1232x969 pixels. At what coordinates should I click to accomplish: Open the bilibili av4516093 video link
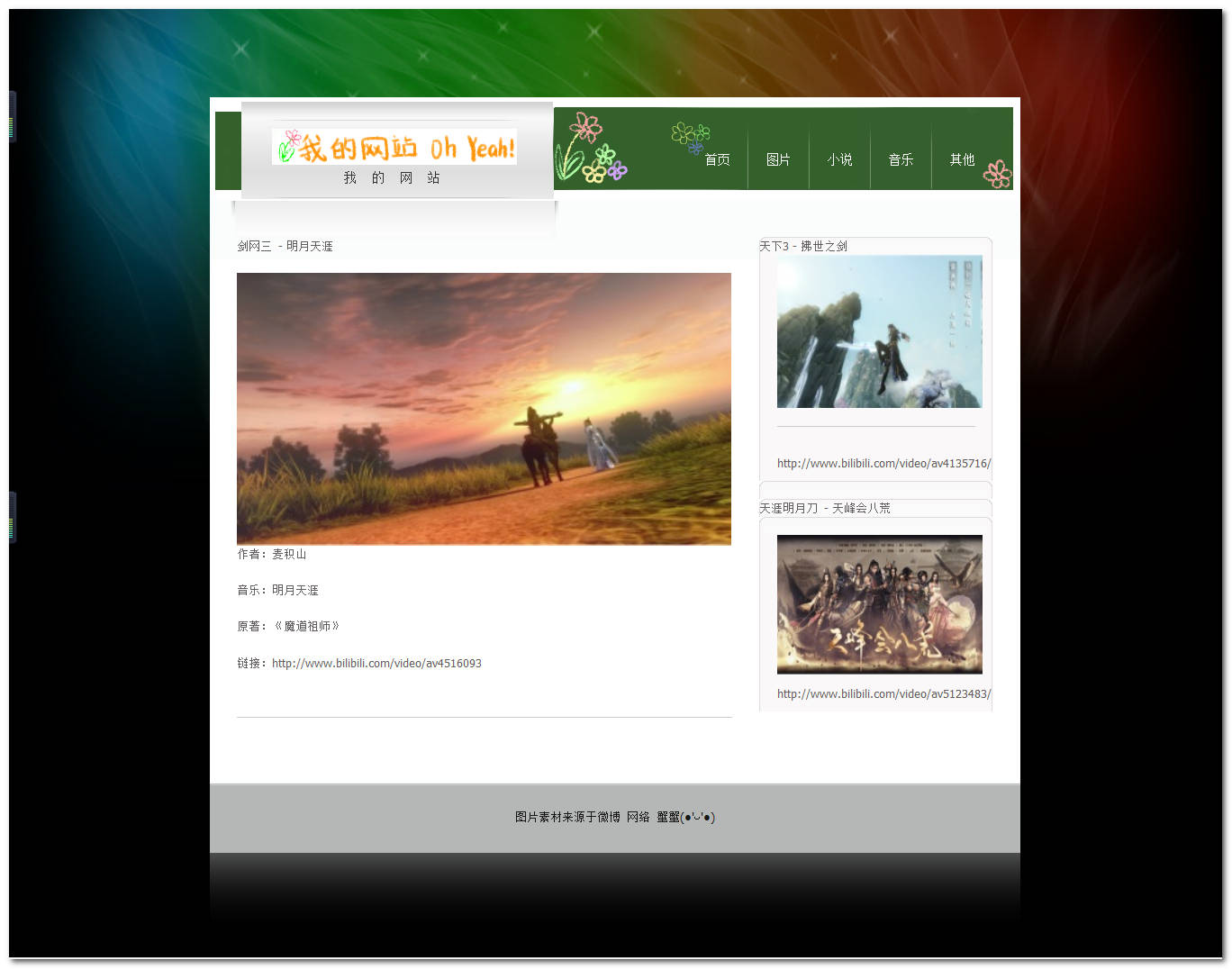(x=376, y=664)
